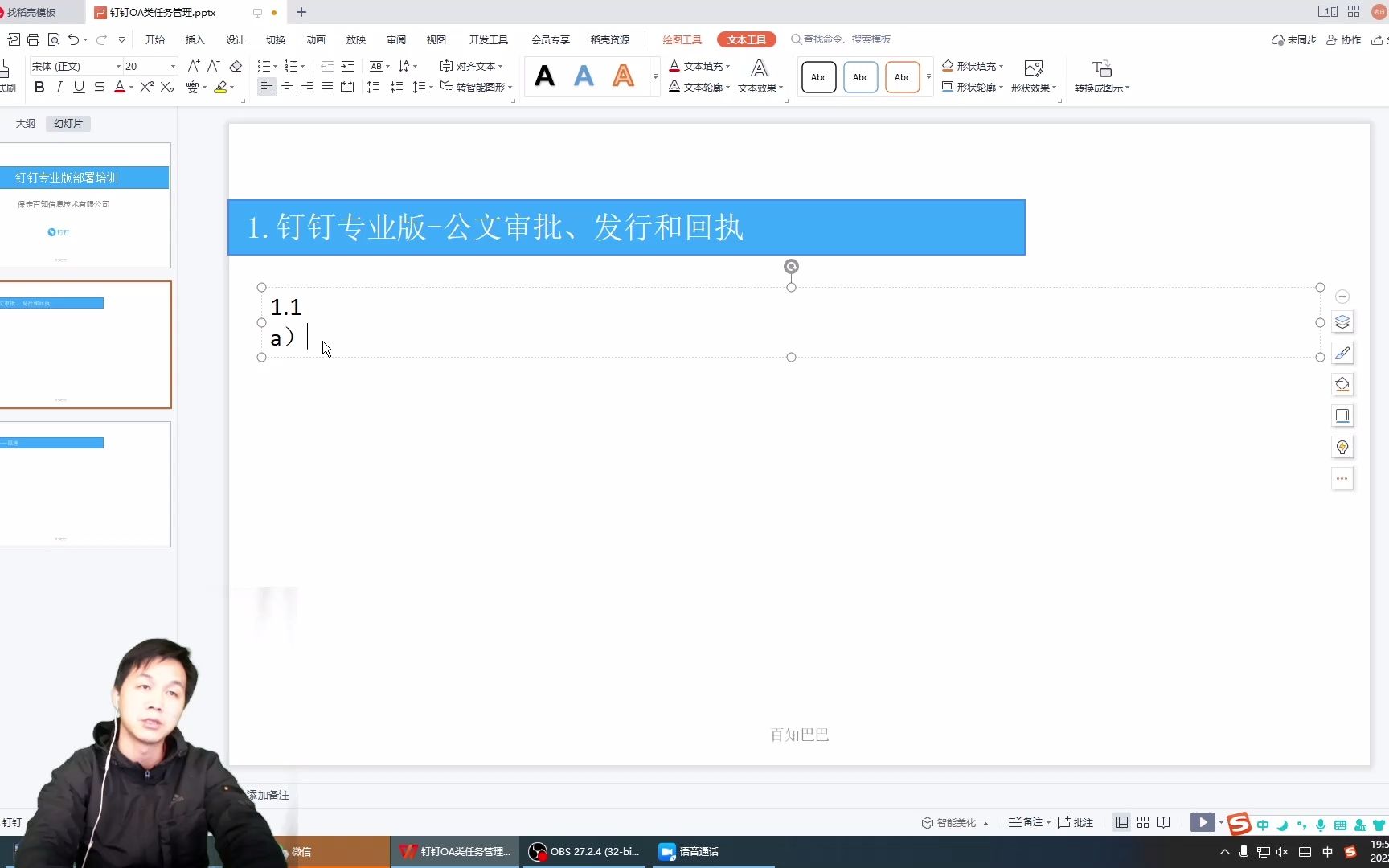
Task: Toggle bold formatting
Action: tap(39, 87)
